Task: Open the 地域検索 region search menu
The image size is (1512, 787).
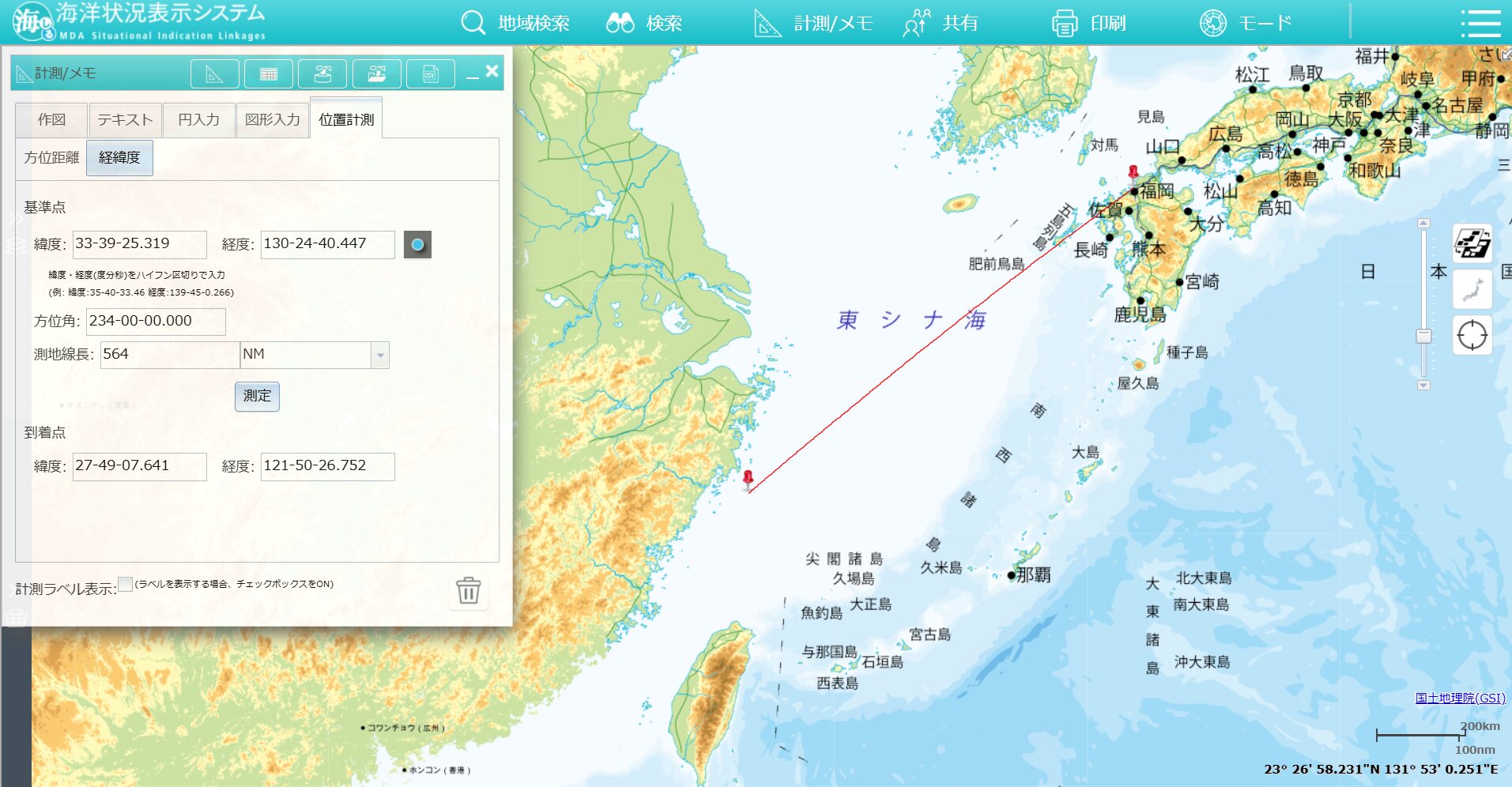Action: point(515,23)
